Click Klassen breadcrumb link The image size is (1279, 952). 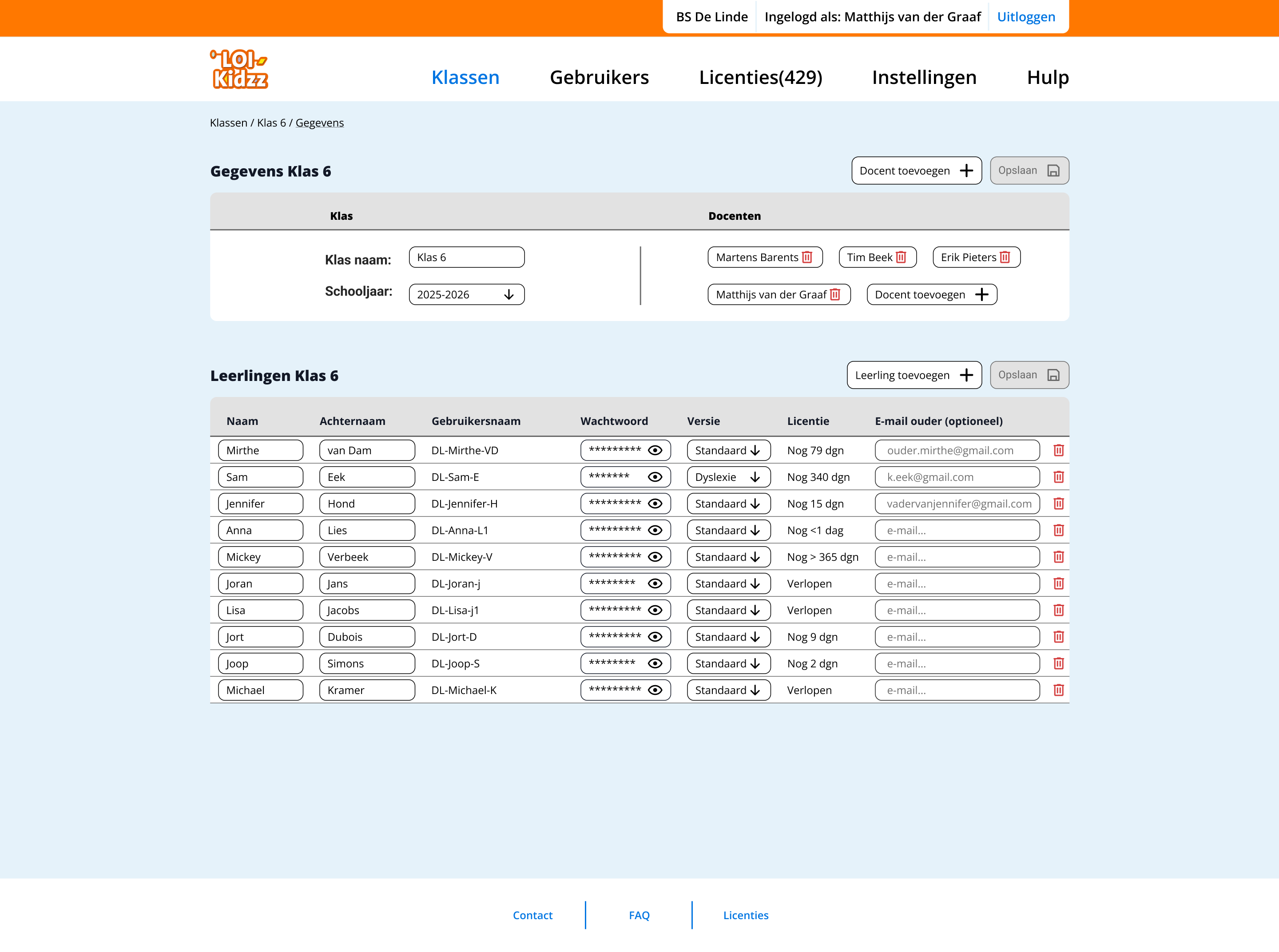pos(228,123)
